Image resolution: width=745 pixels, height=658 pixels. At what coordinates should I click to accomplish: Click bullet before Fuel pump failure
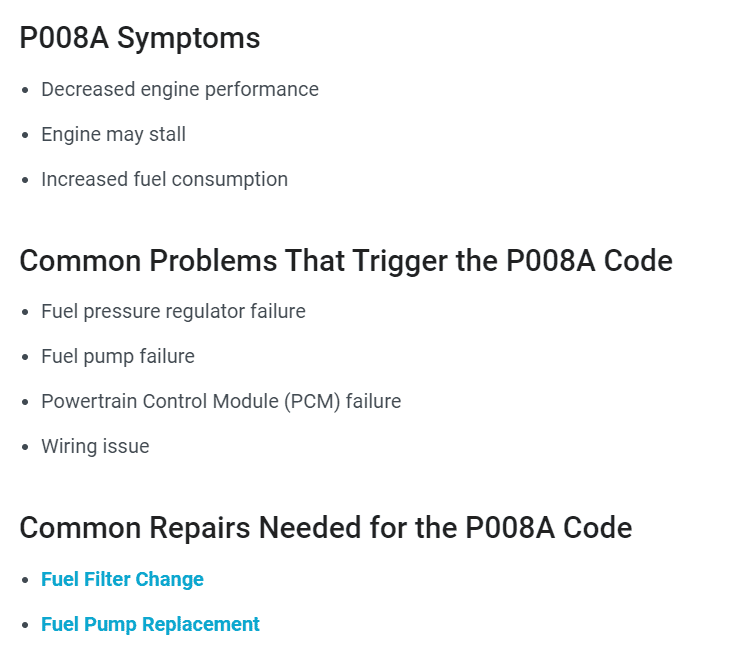(25, 357)
